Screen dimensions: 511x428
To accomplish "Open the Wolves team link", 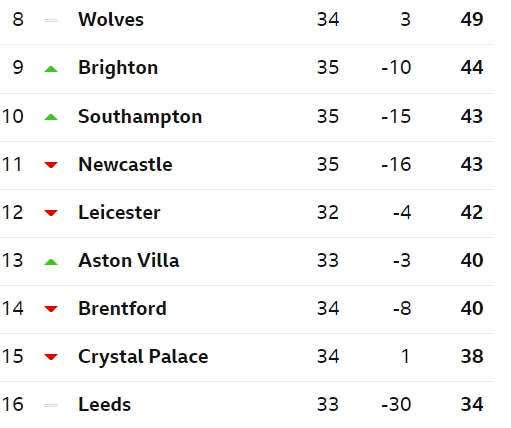I will 111,19.
